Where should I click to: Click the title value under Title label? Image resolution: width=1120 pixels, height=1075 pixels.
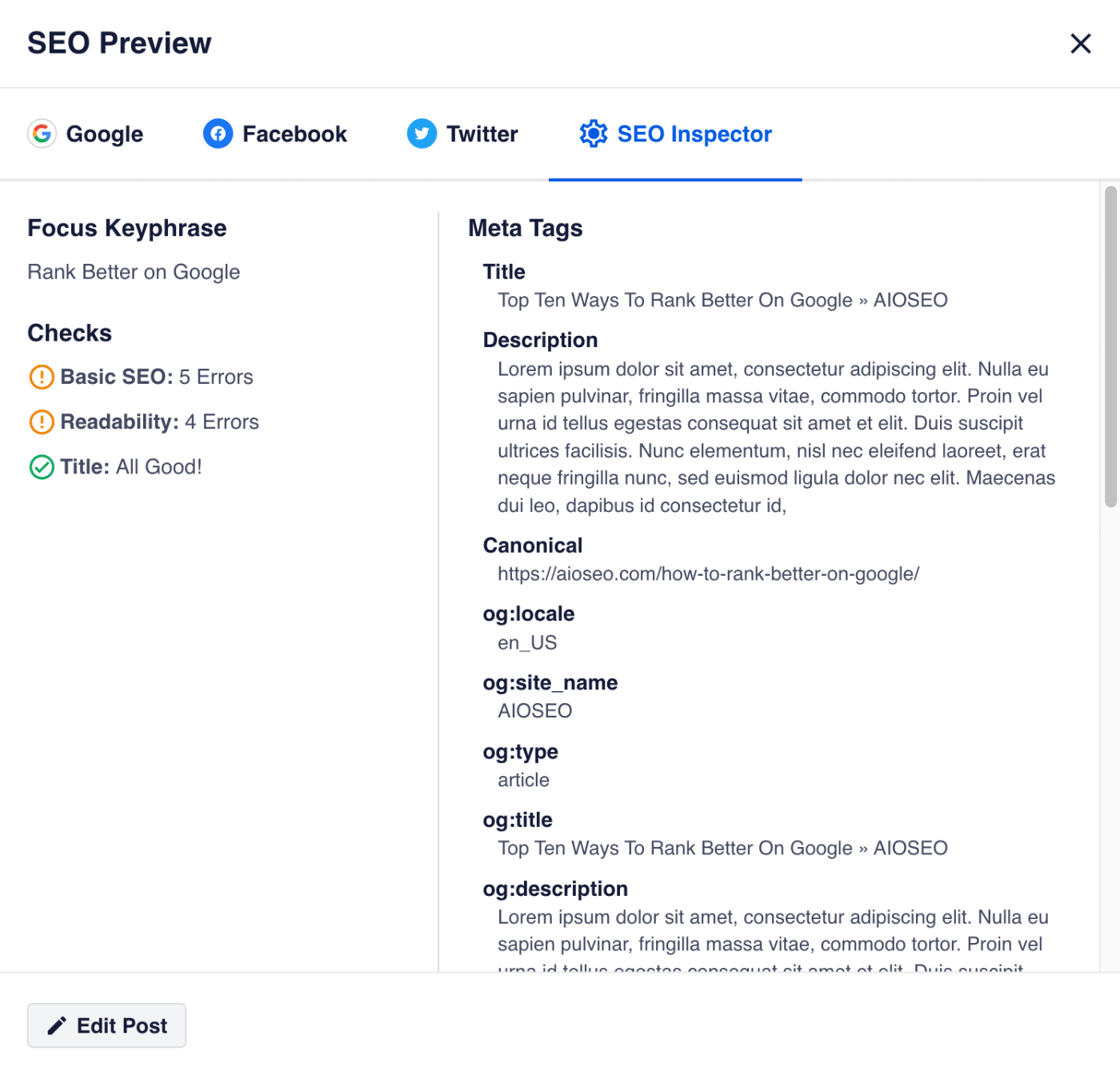(722, 300)
